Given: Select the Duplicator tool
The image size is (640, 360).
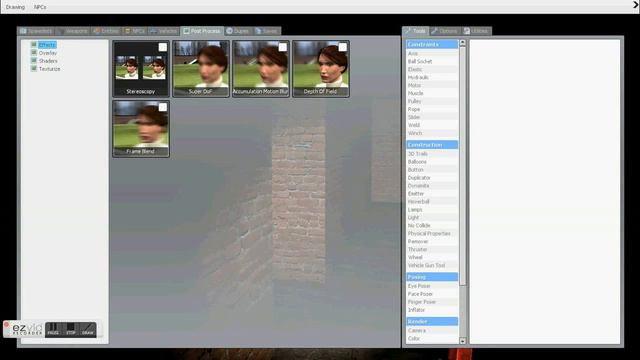Looking at the screenshot, I should click(432, 178).
